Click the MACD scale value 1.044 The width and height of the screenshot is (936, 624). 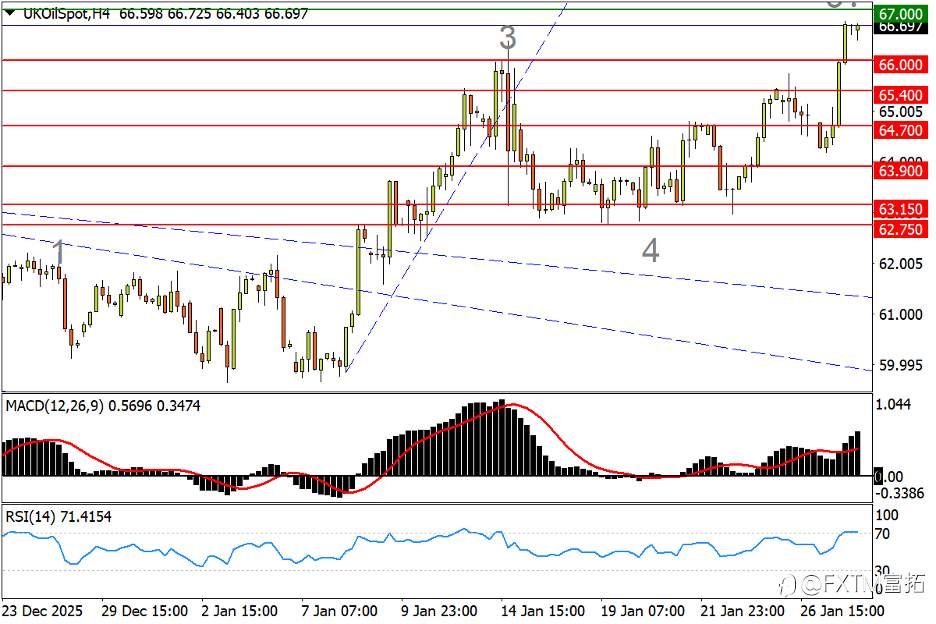pos(893,404)
